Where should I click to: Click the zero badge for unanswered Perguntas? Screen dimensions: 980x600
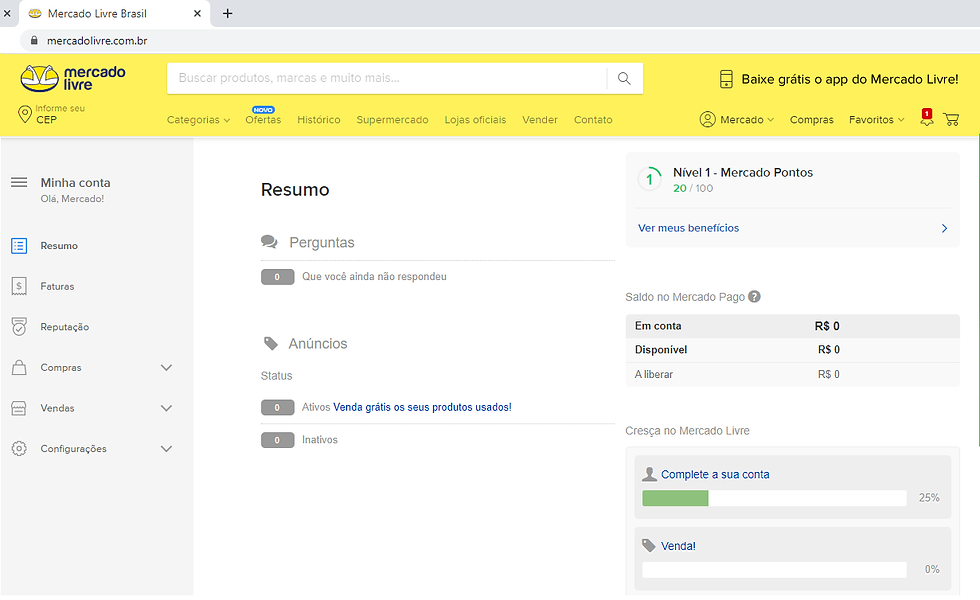[278, 277]
